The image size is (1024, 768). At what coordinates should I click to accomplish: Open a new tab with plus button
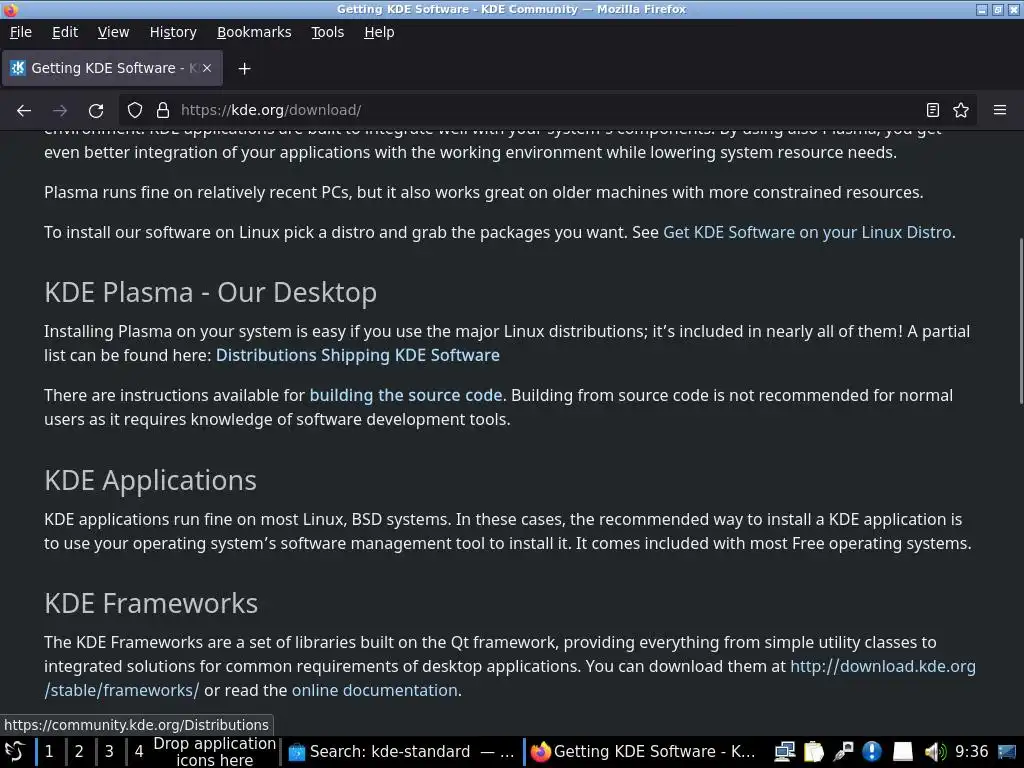pos(244,69)
